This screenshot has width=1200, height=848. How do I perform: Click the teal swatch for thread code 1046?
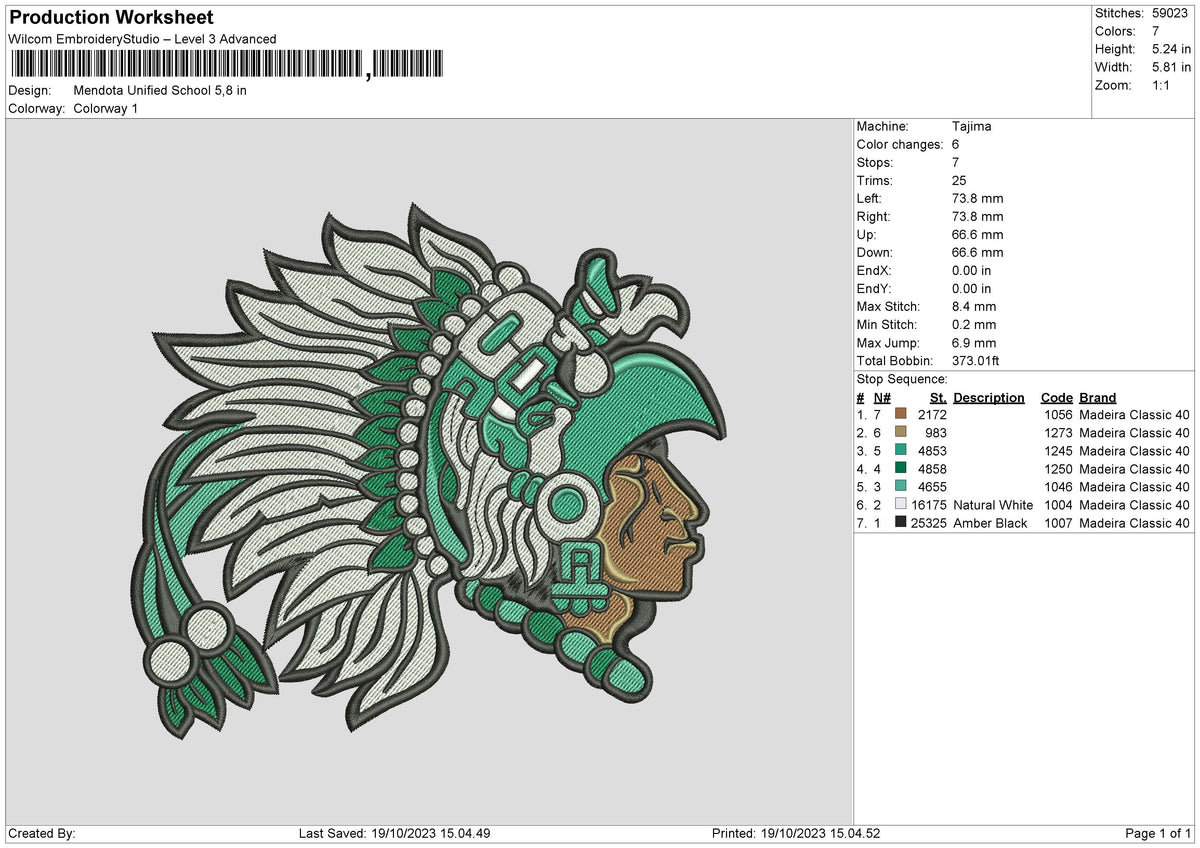click(x=901, y=487)
